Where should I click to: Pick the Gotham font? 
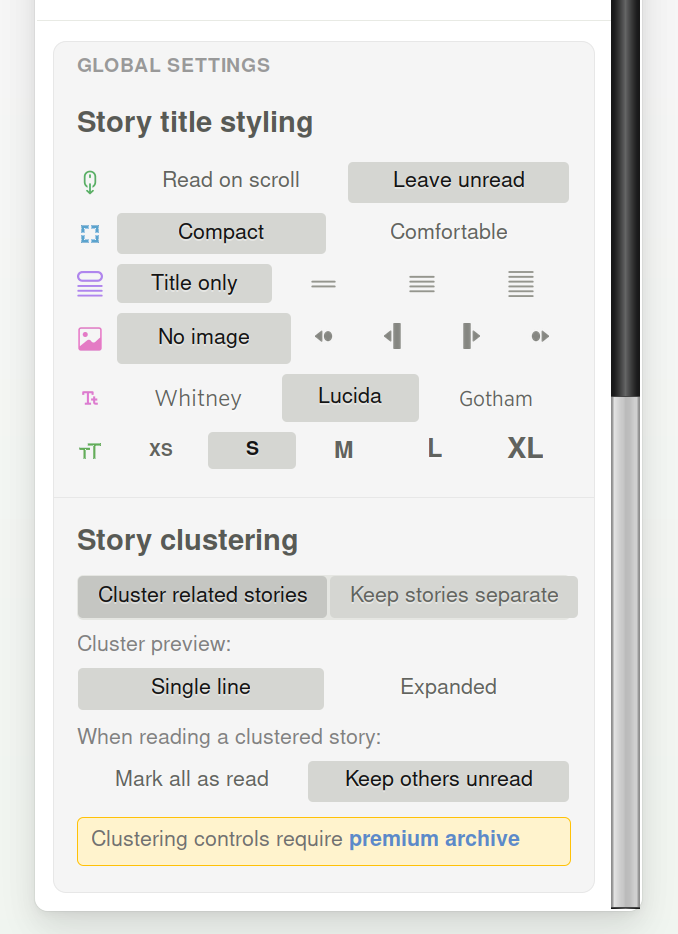[495, 399]
